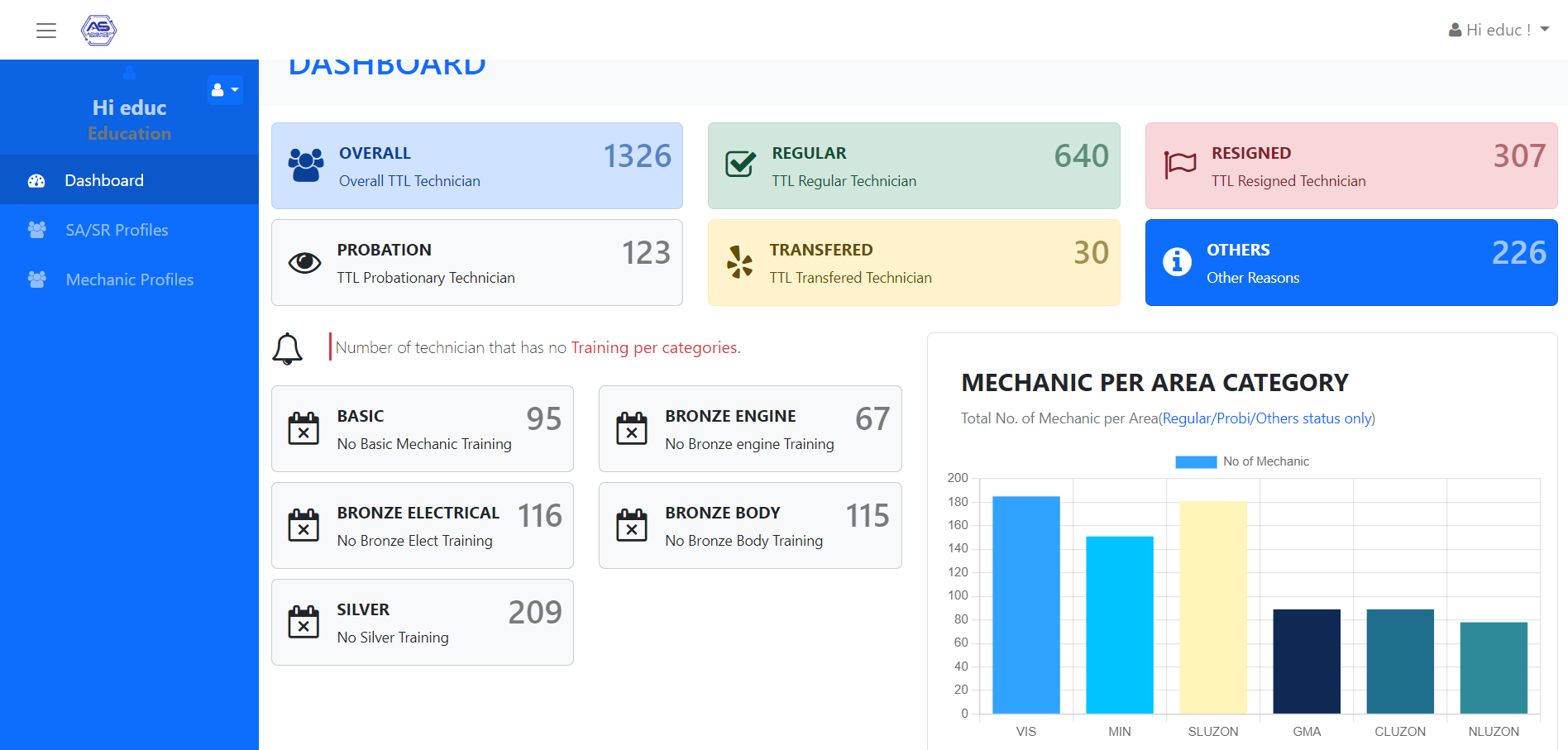Open SA/SR Profiles page

117,230
